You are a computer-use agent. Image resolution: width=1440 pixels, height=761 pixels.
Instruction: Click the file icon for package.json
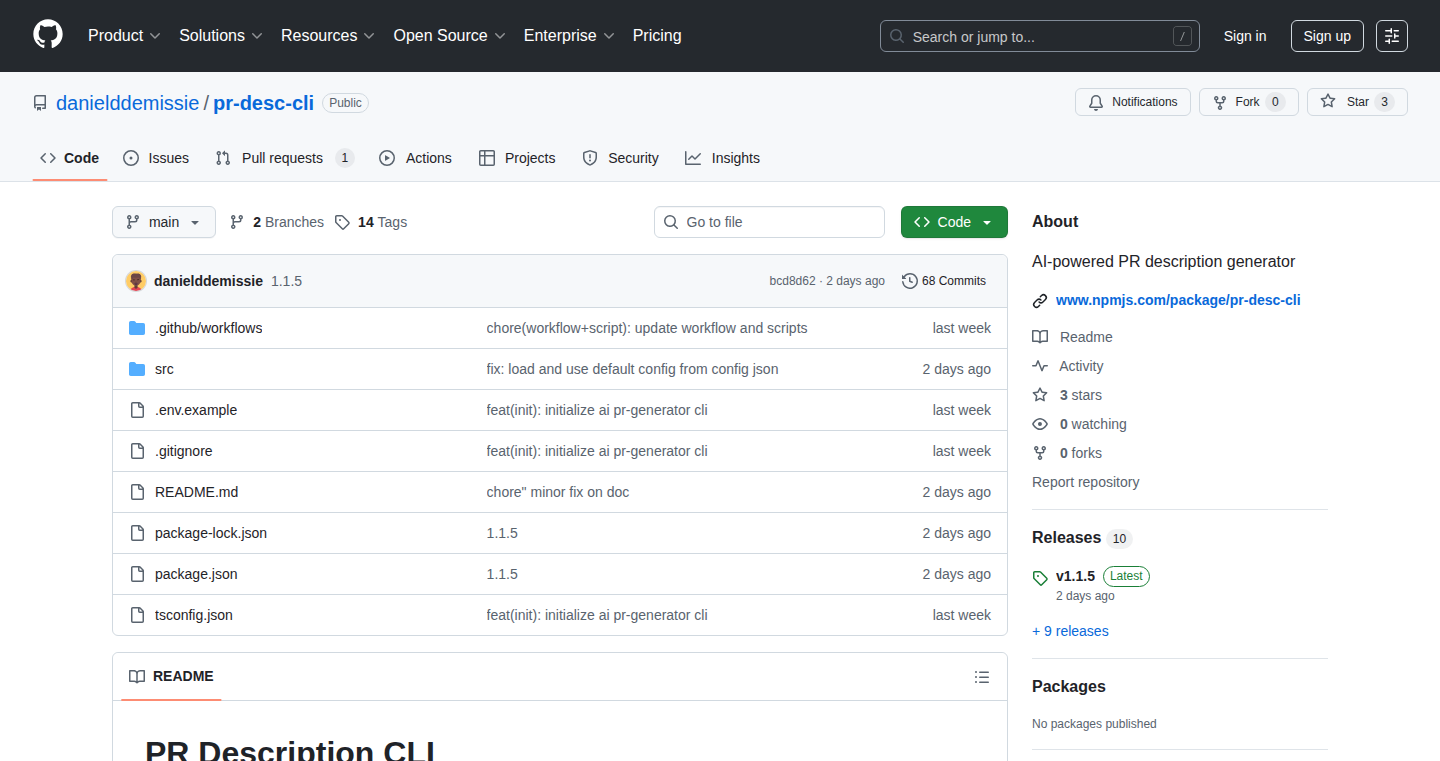[x=137, y=574]
